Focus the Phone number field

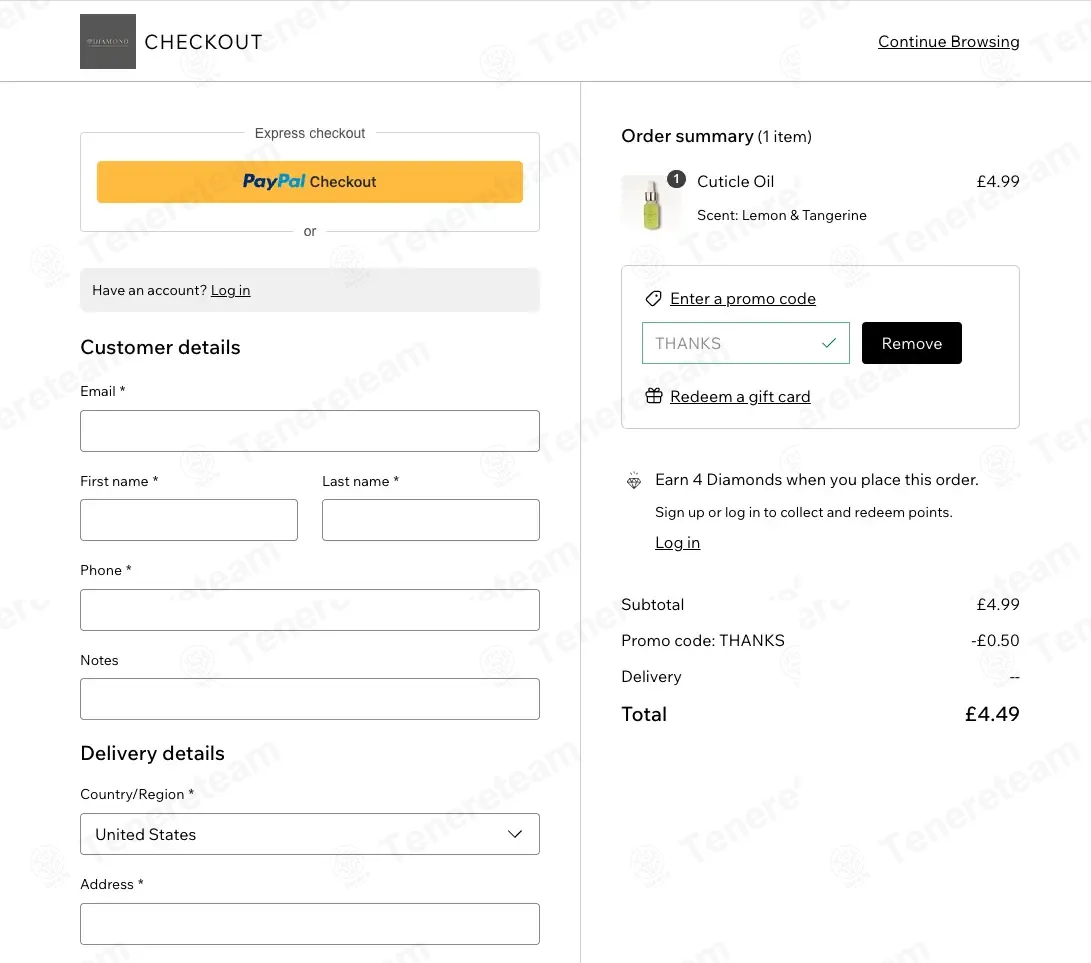(310, 610)
